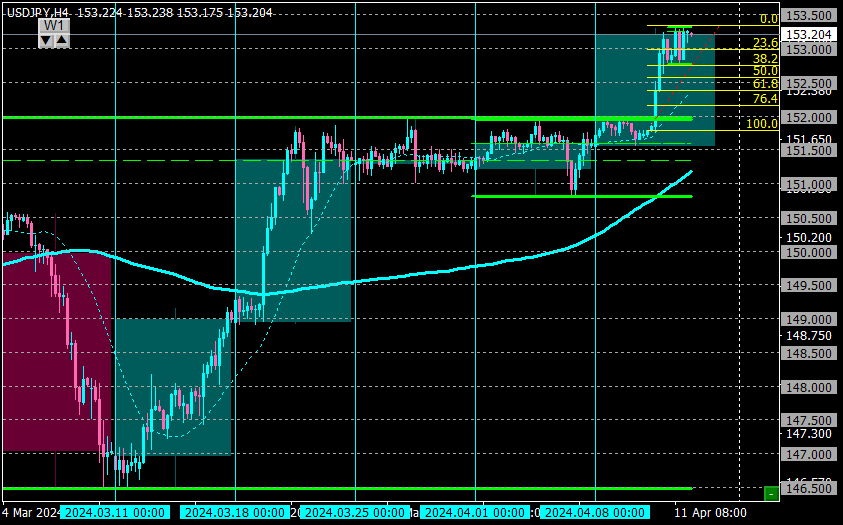Click the 153.000 price scale label
Viewport: 843px width, 525px height.
coord(809,49)
